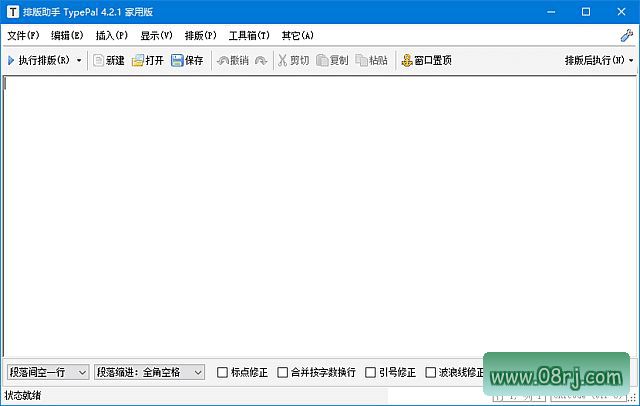
Task: Enable the 波浪线修正 checkbox
Action: pyautogui.click(x=431, y=372)
